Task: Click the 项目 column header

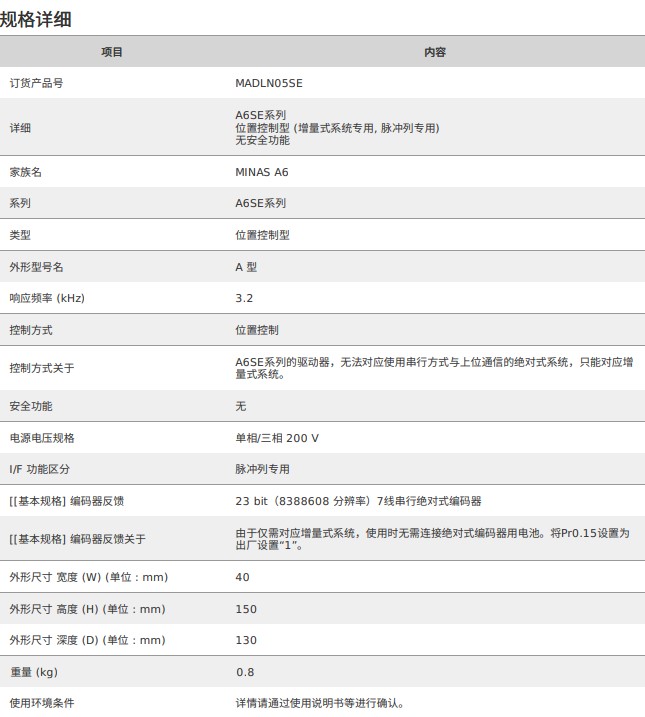Action: (112, 52)
